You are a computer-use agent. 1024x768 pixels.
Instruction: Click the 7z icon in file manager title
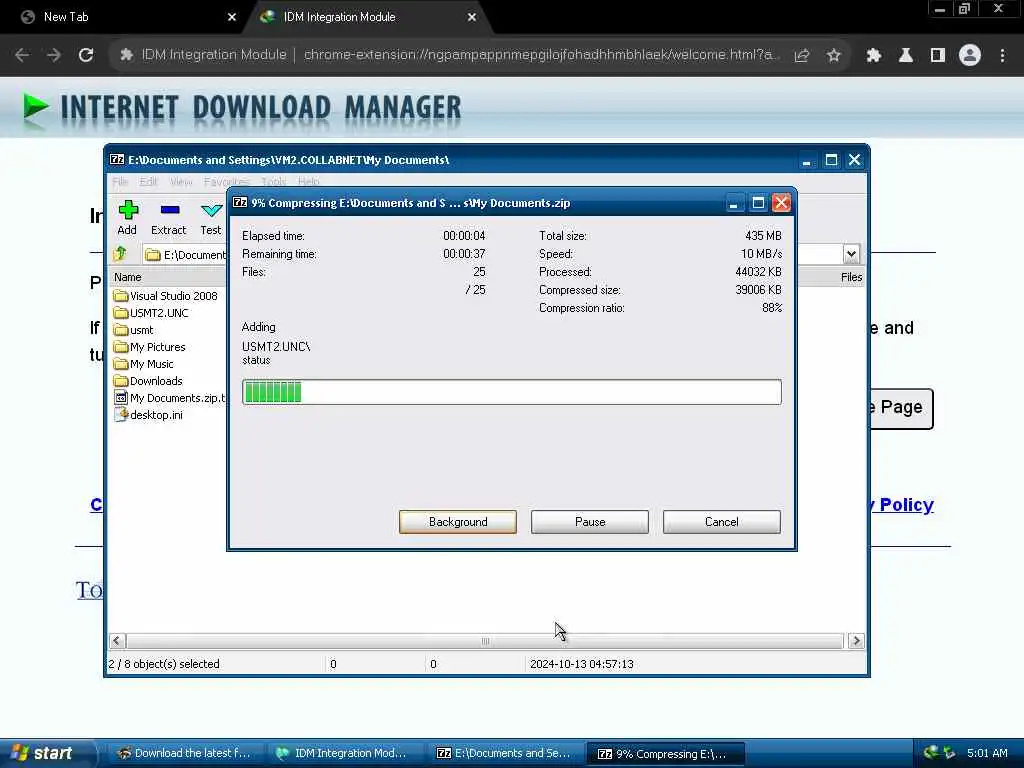click(x=117, y=159)
